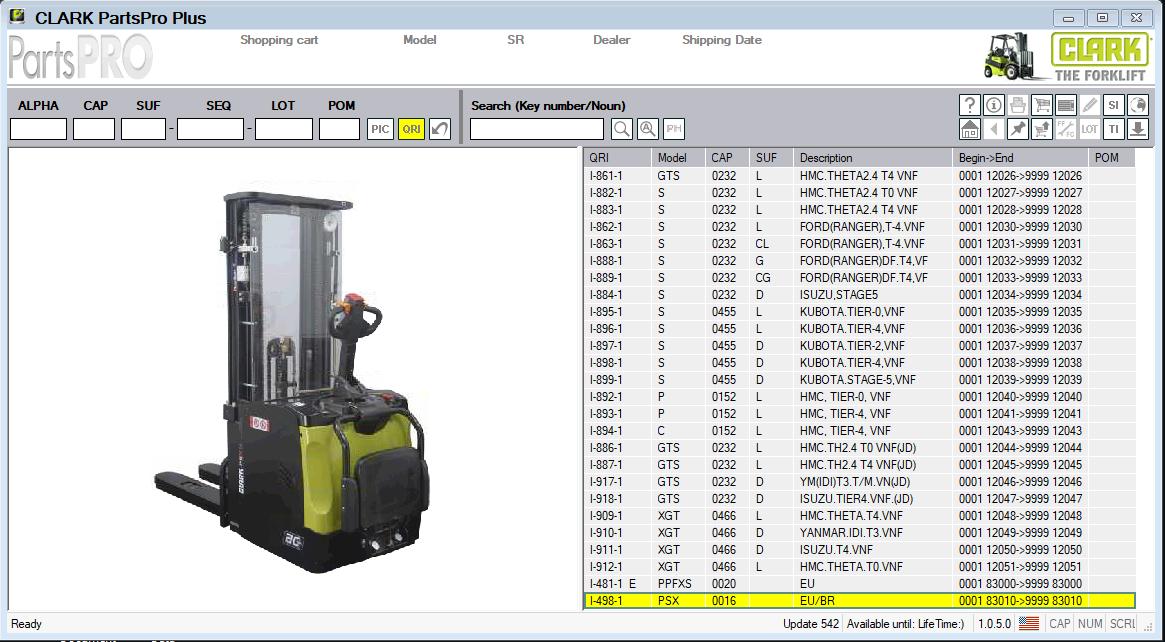Toggle the yellow QRI button
Screen dimensions: 1165x642
pyautogui.click(x=411, y=129)
